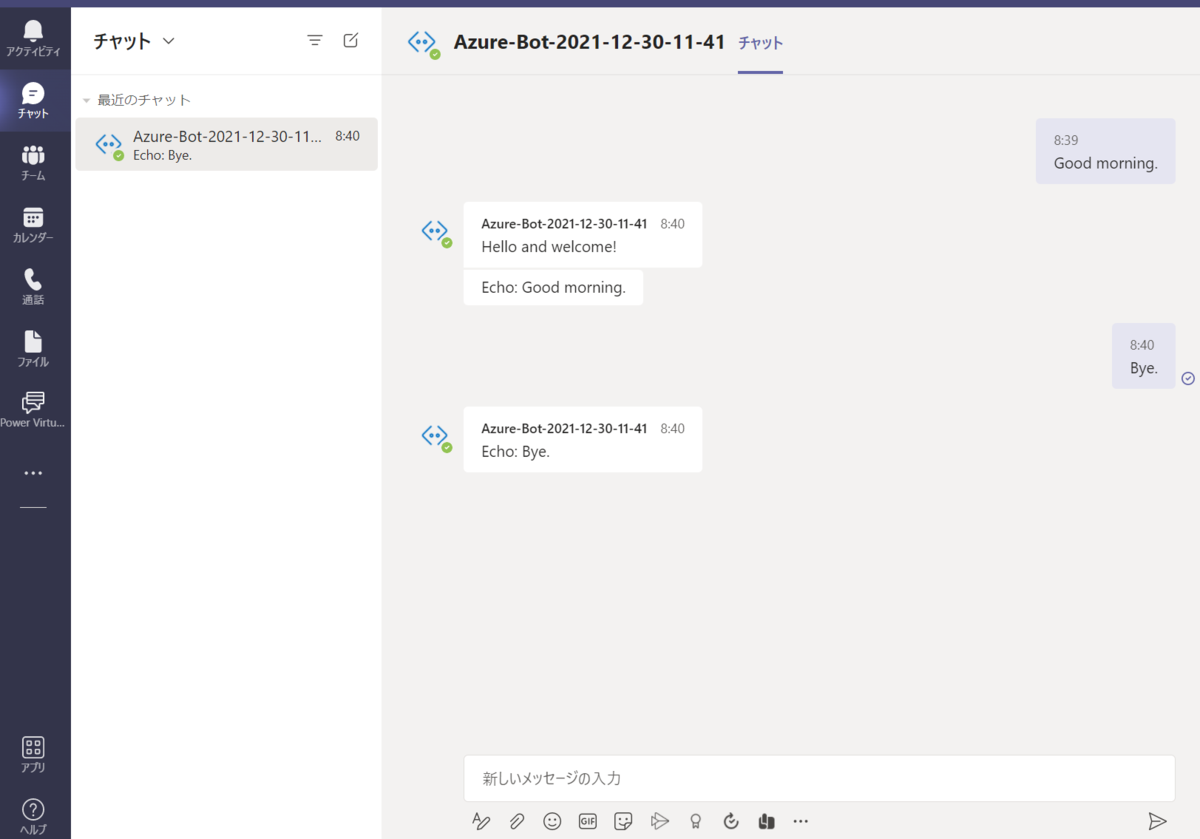Switch to the チャット tab in header
This screenshot has height=839, width=1200.
pos(760,43)
